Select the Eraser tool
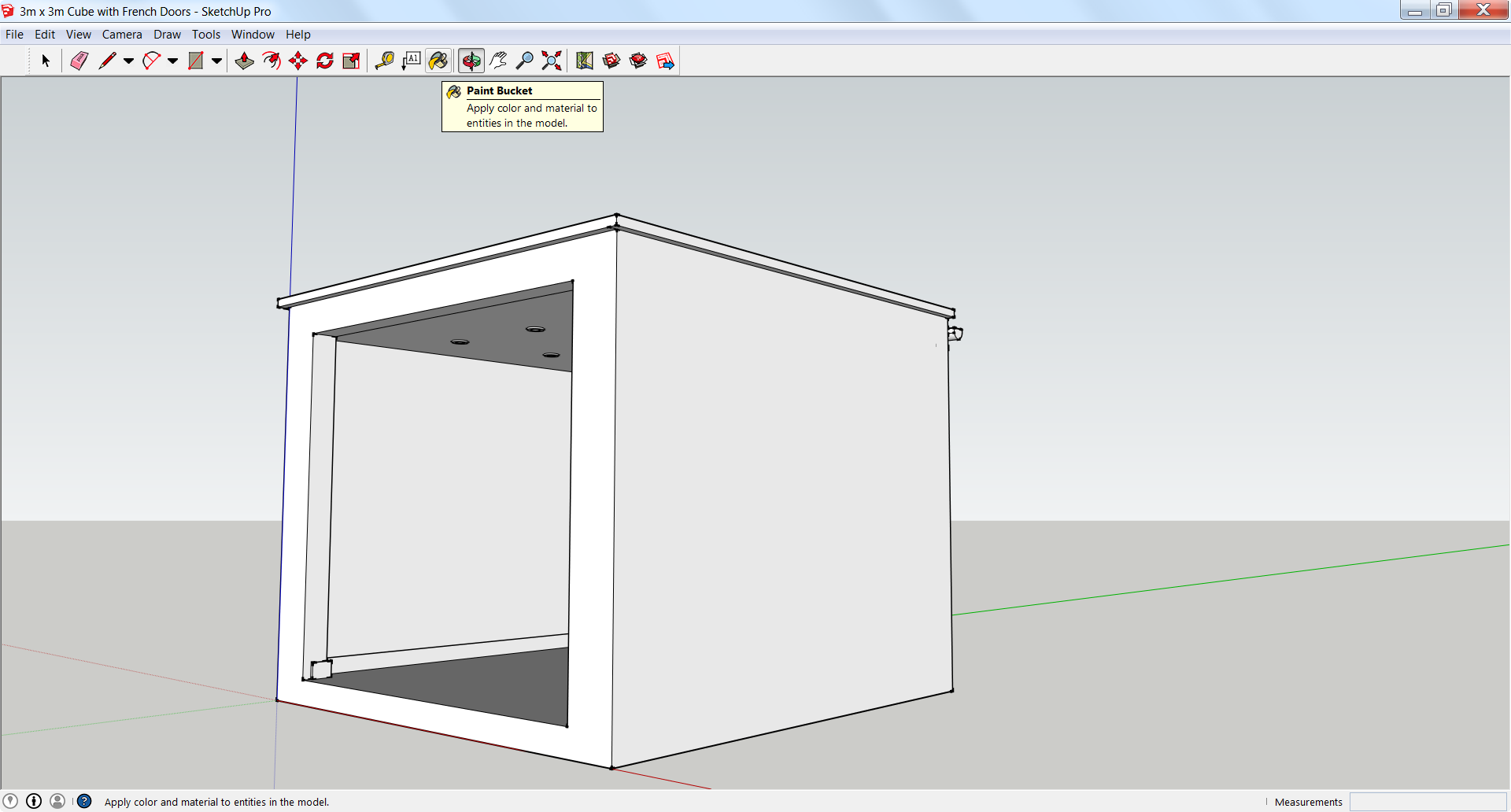The width and height of the screenshot is (1511, 812). point(79,61)
